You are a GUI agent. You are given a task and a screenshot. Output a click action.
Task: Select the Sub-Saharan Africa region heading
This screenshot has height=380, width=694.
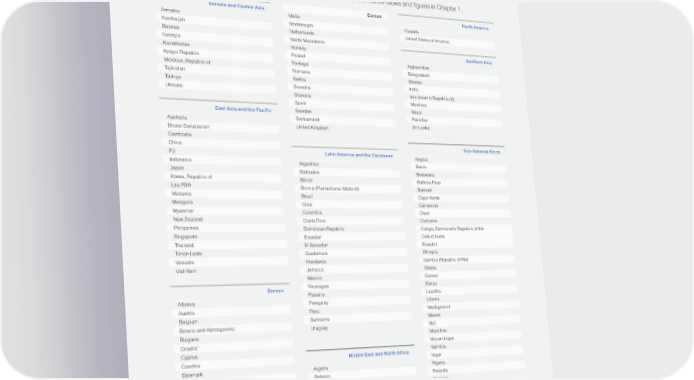pyautogui.click(x=482, y=151)
